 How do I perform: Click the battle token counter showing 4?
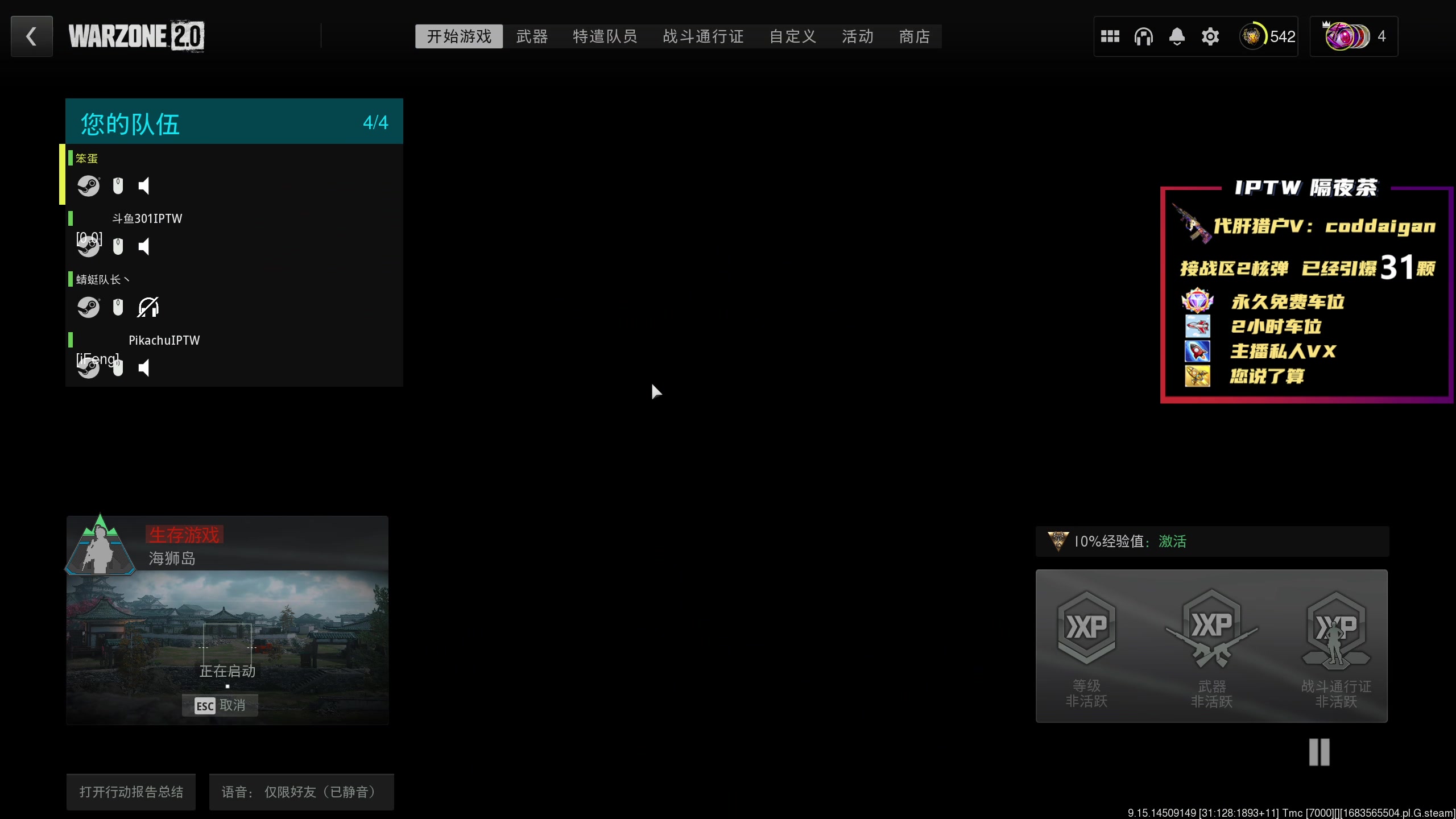point(1354,36)
